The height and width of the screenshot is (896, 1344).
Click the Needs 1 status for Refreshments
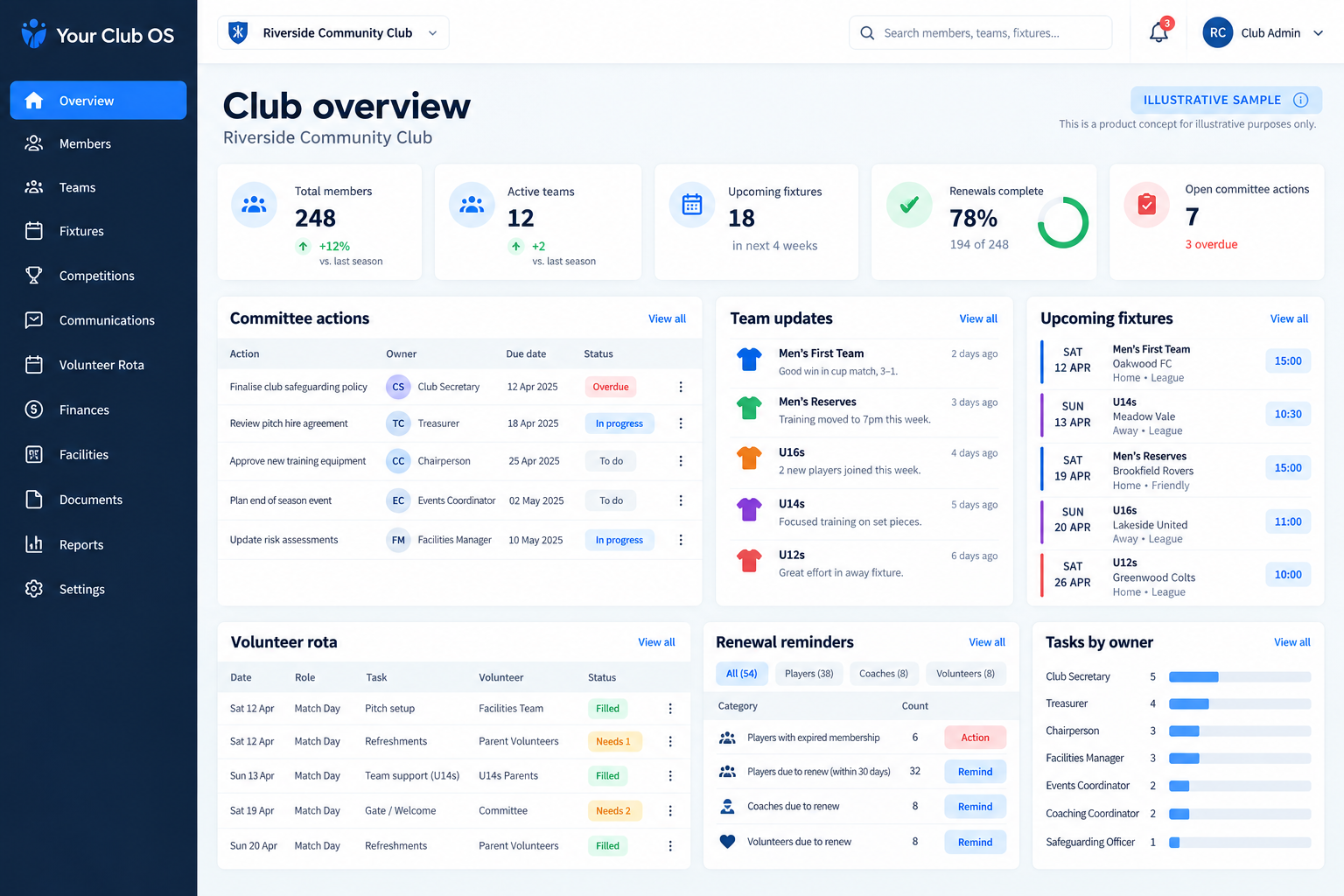[x=613, y=742]
